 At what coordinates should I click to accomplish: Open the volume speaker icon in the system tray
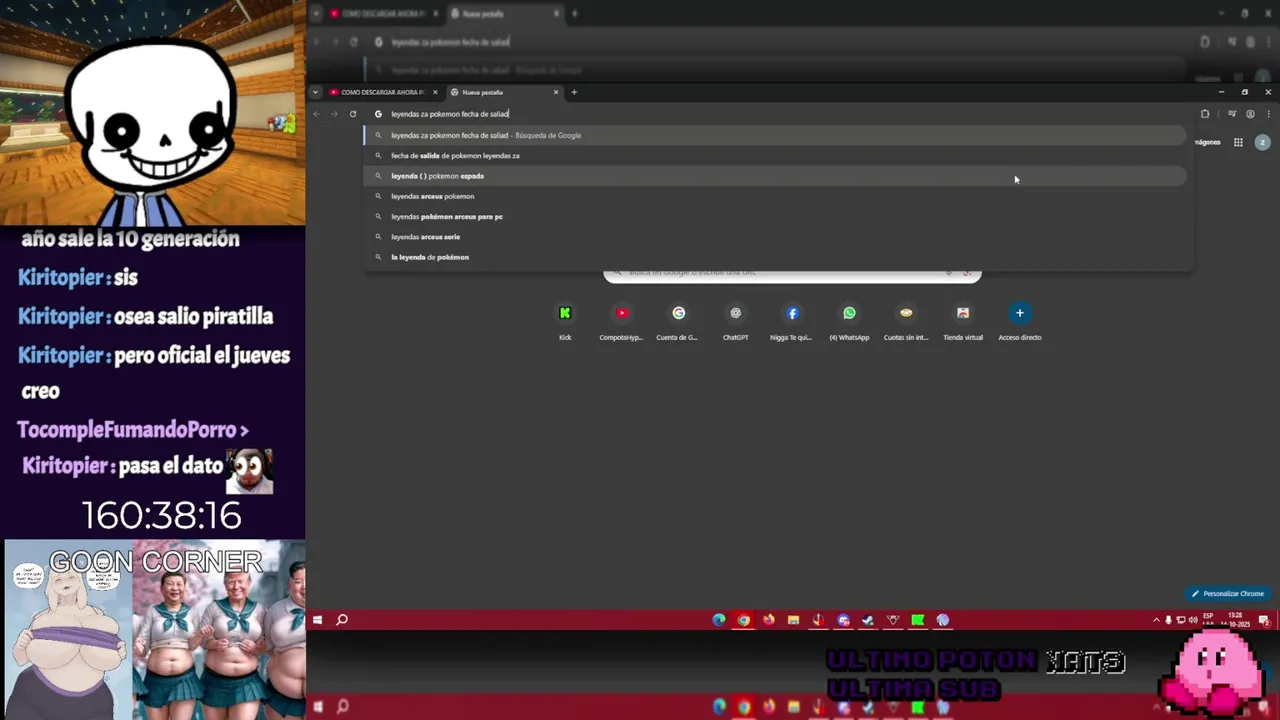point(1193,620)
